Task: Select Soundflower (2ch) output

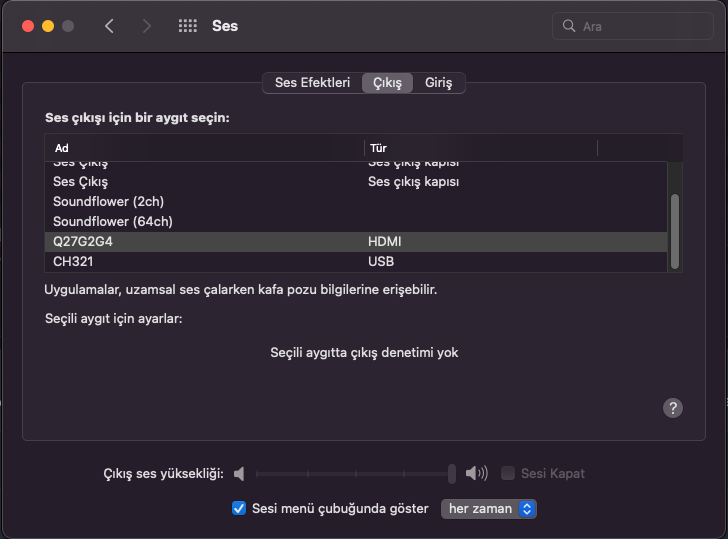Action: point(356,201)
